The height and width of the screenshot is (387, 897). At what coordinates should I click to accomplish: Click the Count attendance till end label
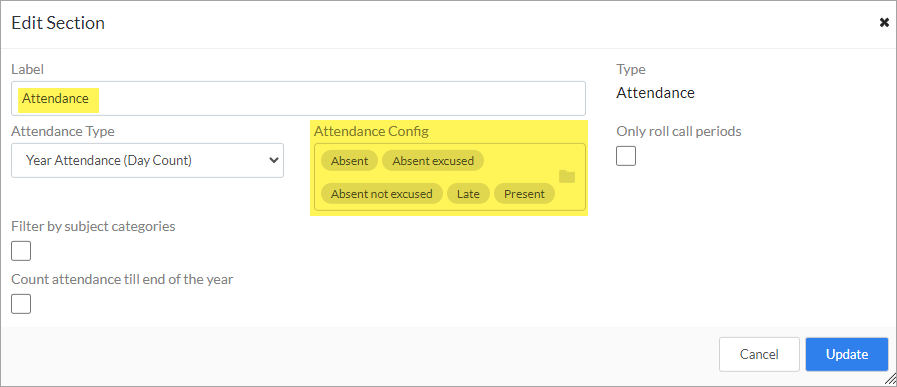[x=122, y=279]
